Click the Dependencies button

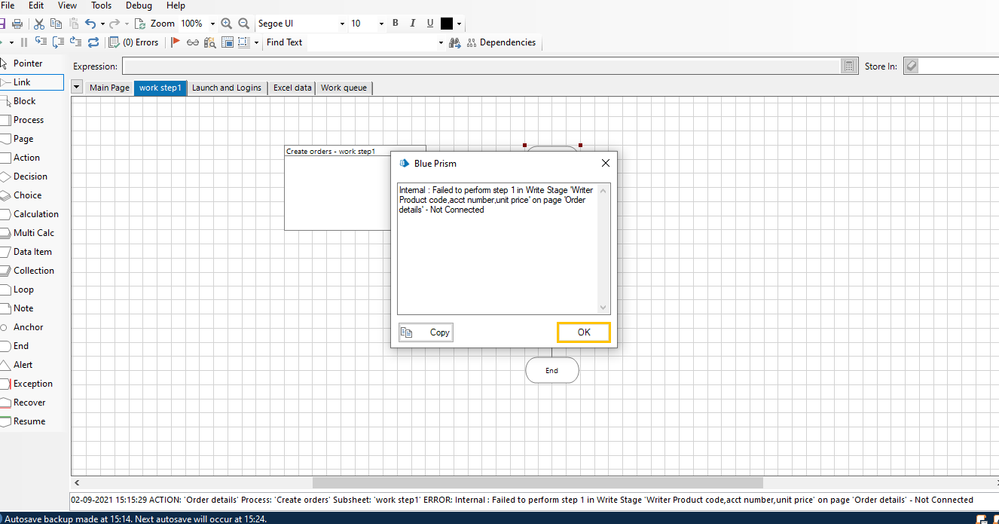501,43
